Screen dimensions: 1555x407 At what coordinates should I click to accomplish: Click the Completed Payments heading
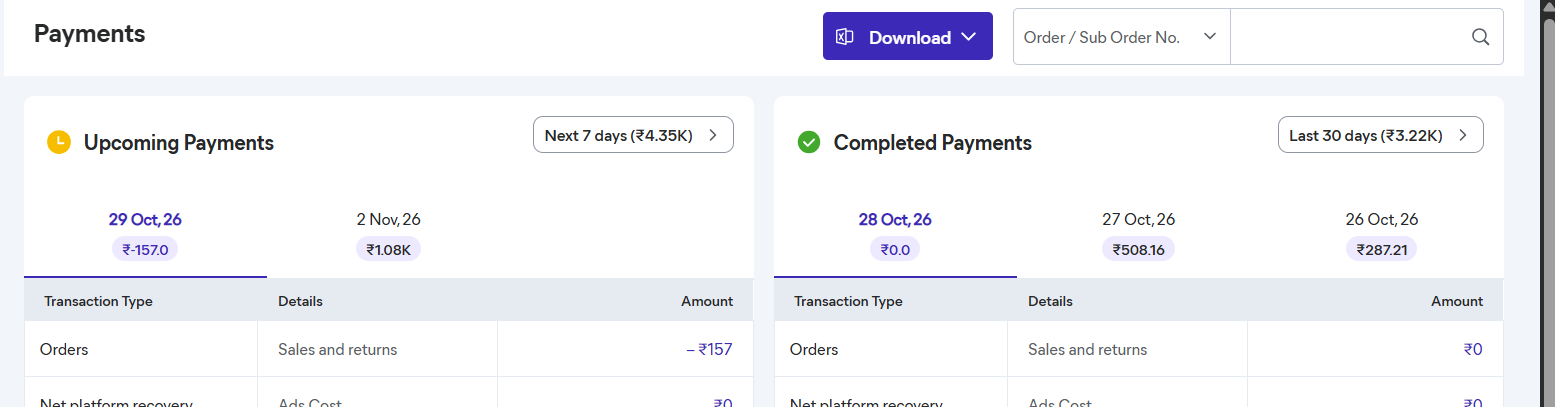933,143
